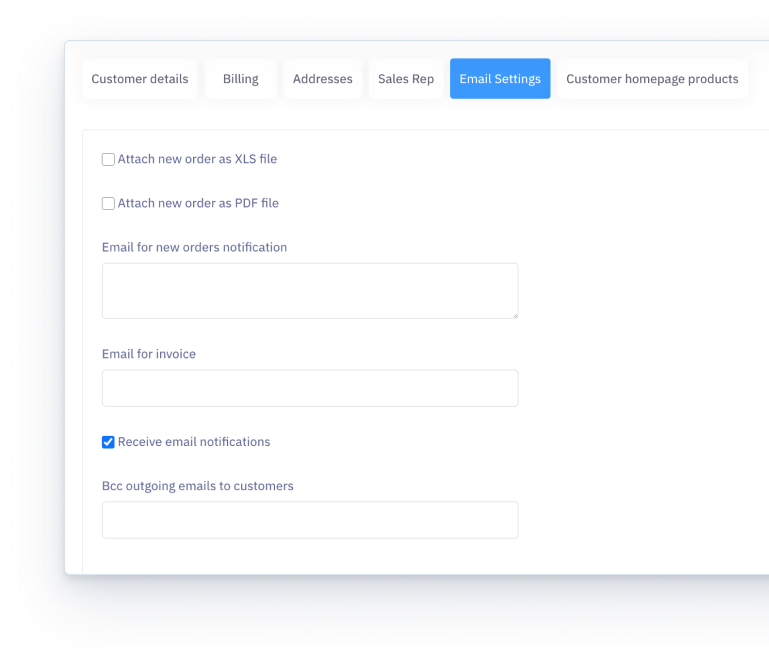This screenshot has width=769, height=664.
Task: Click the 'Attach new order as XLS file' label
Action: point(197,159)
